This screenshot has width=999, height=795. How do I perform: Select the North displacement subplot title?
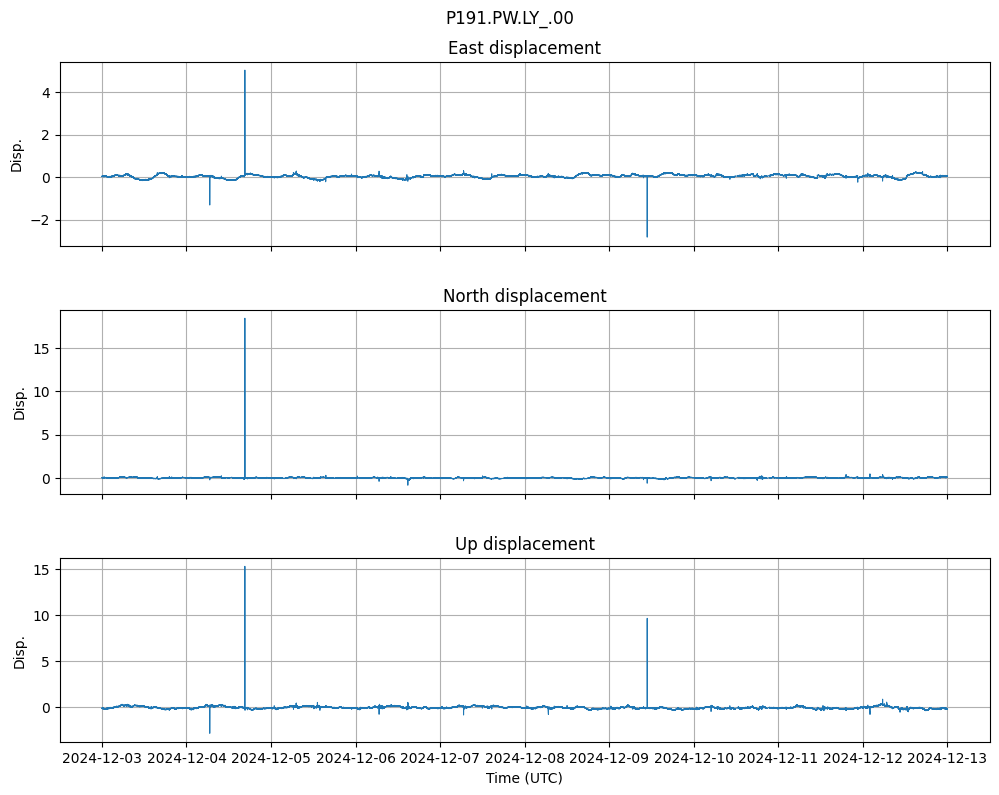click(x=524, y=296)
